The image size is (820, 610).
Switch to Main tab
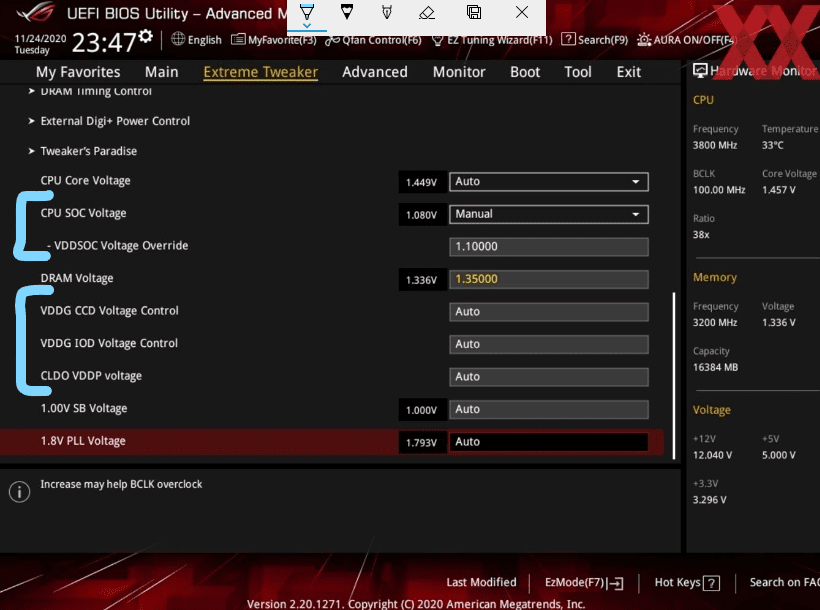point(162,72)
